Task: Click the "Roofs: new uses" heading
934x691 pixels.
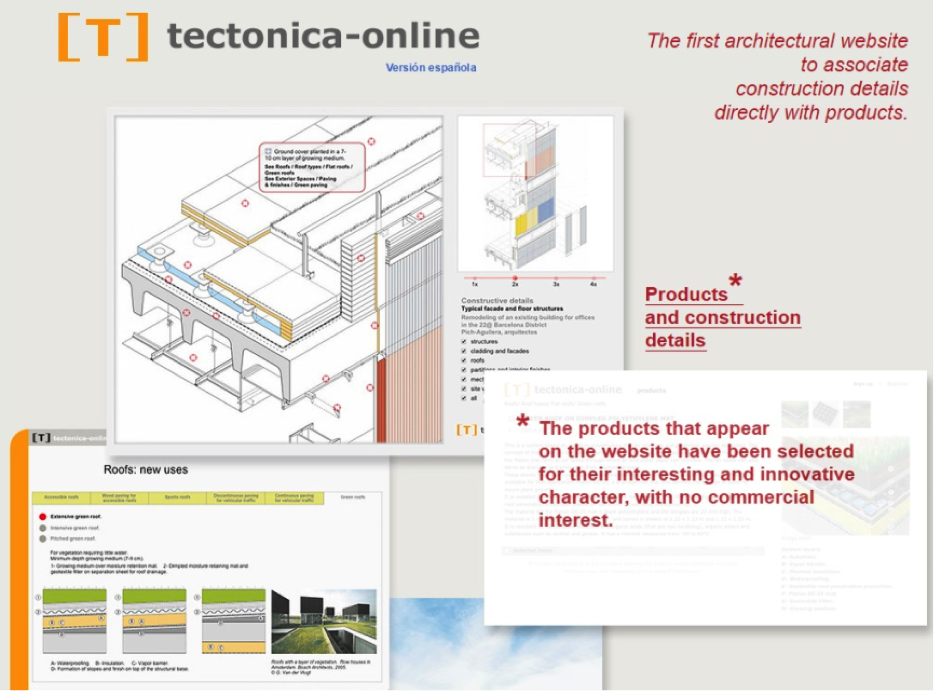Action: (146, 470)
